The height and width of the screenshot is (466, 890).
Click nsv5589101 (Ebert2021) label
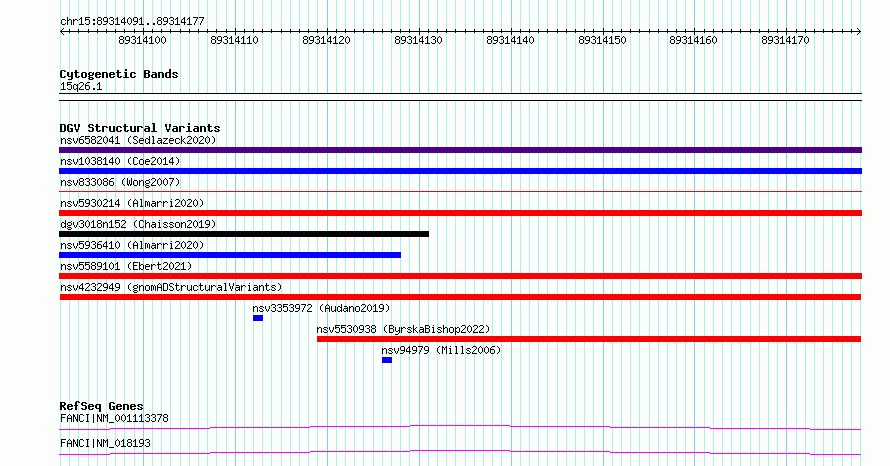(126, 266)
